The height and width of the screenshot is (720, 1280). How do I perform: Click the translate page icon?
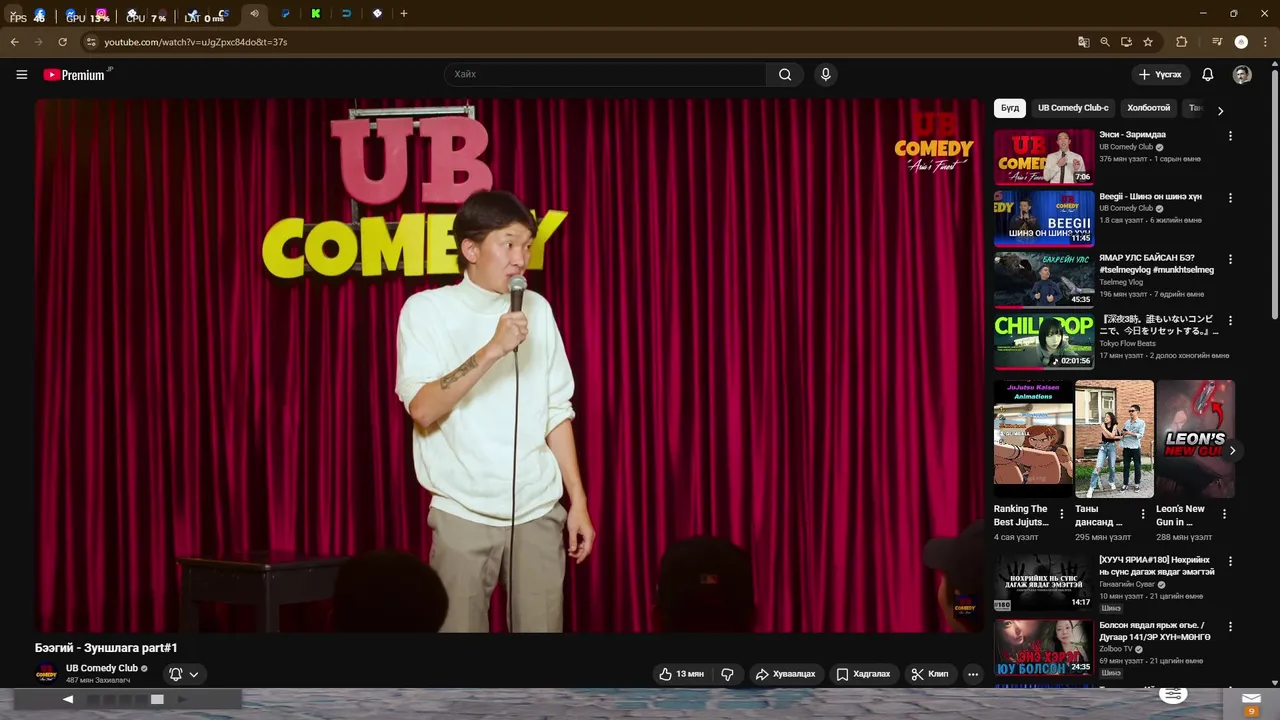(1083, 42)
